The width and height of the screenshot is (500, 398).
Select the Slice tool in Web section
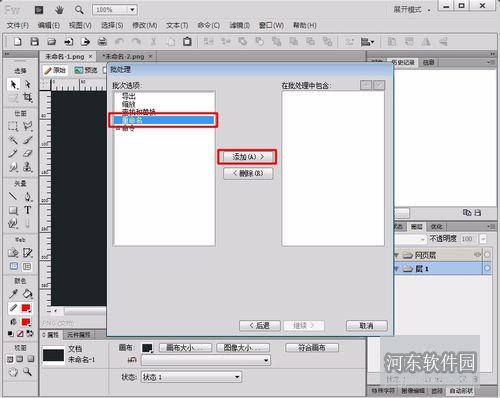(28, 253)
